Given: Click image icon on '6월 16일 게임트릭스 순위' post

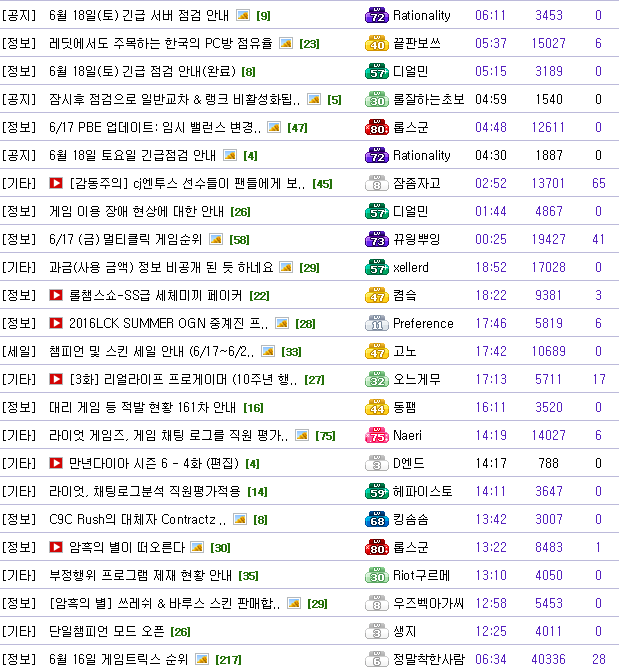Looking at the screenshot, I should click(202, 659).
